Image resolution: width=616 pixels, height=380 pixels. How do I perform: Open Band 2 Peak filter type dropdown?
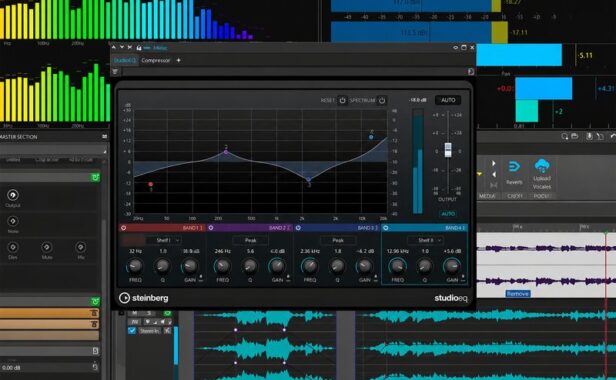tap(251, 240)
